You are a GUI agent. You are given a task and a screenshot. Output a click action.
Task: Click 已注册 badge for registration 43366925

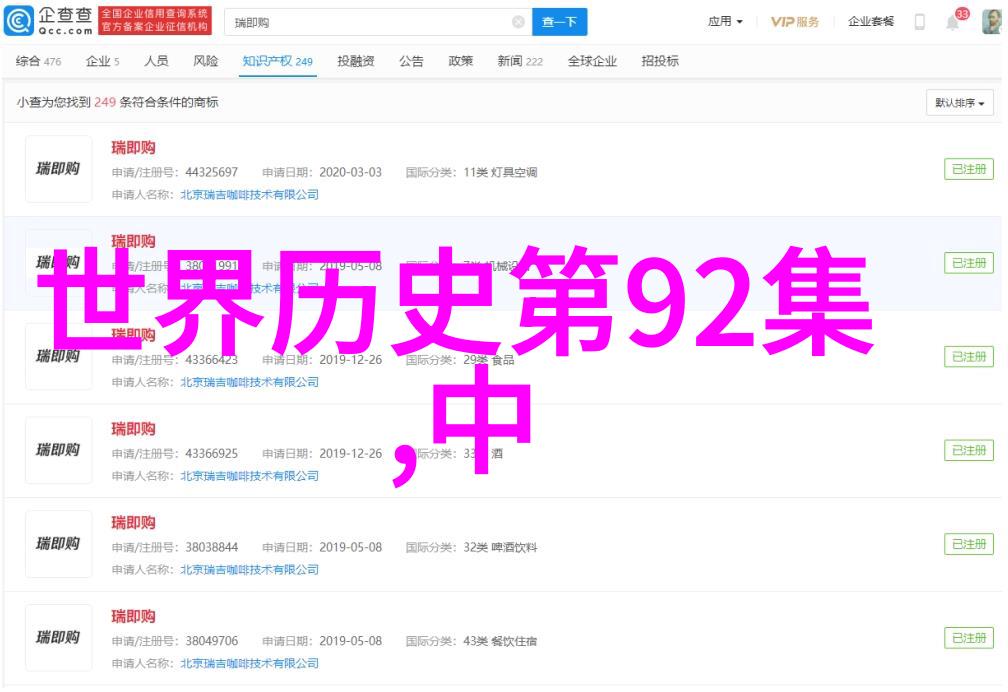pos(969,450)
